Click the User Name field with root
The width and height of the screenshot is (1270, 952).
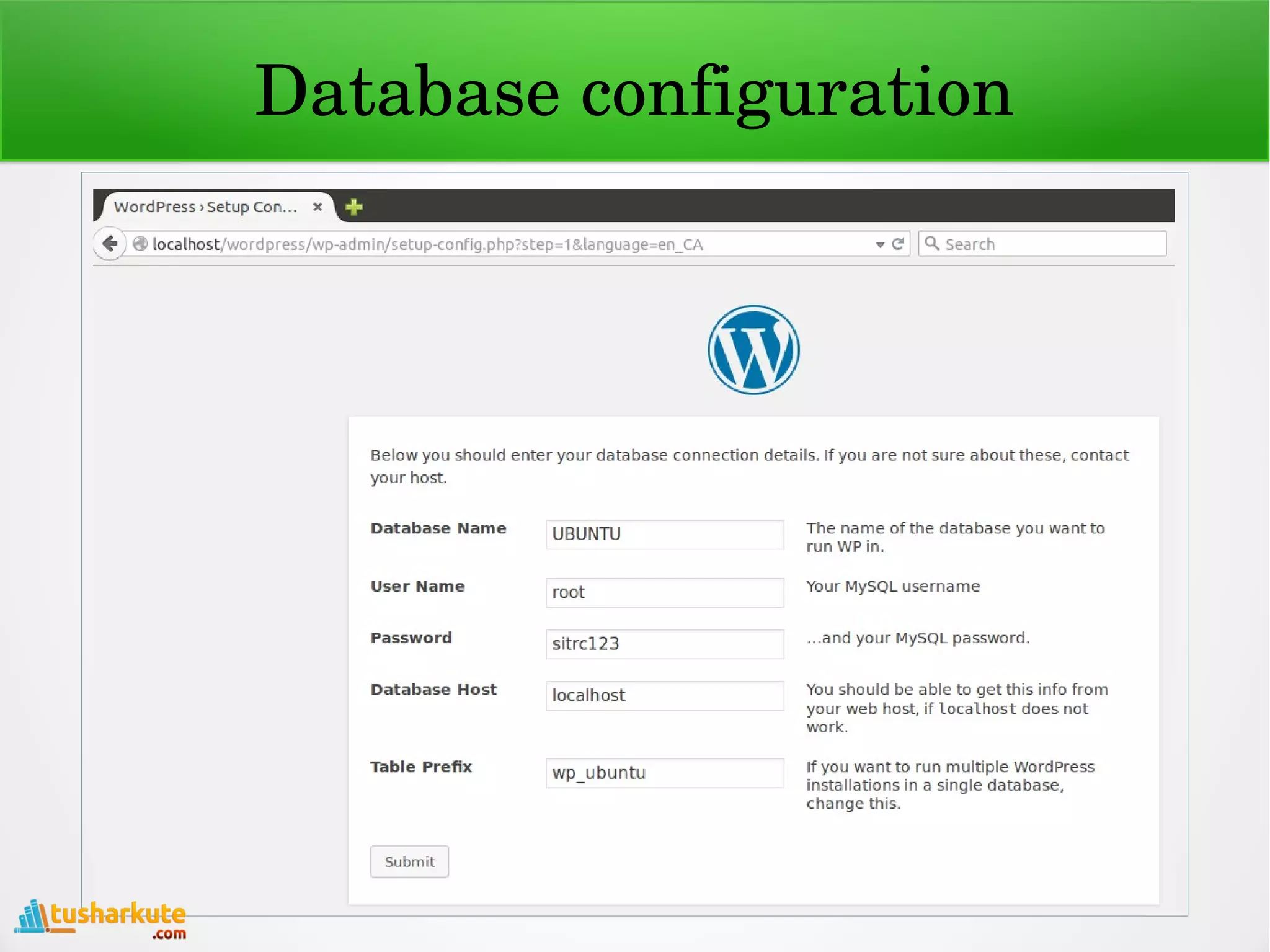click(665, 592)
